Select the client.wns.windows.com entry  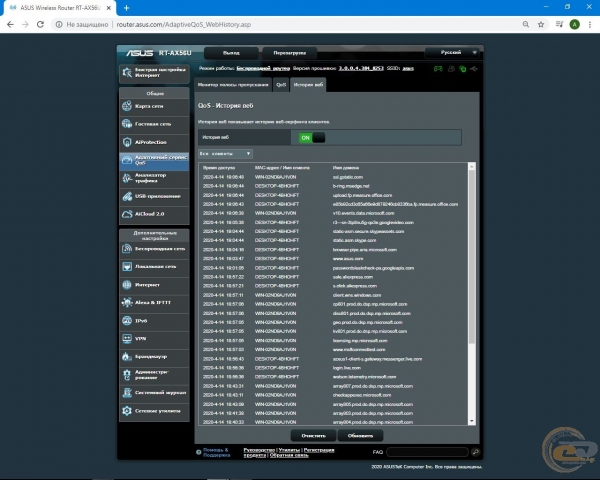[x=357, y=295]
